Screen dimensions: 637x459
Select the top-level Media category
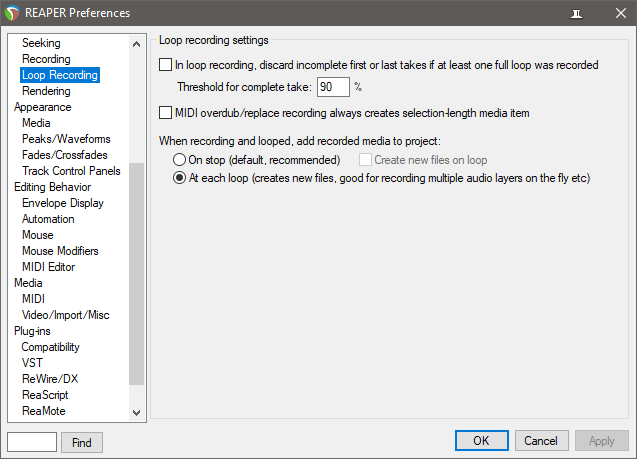tap(28, 283)
